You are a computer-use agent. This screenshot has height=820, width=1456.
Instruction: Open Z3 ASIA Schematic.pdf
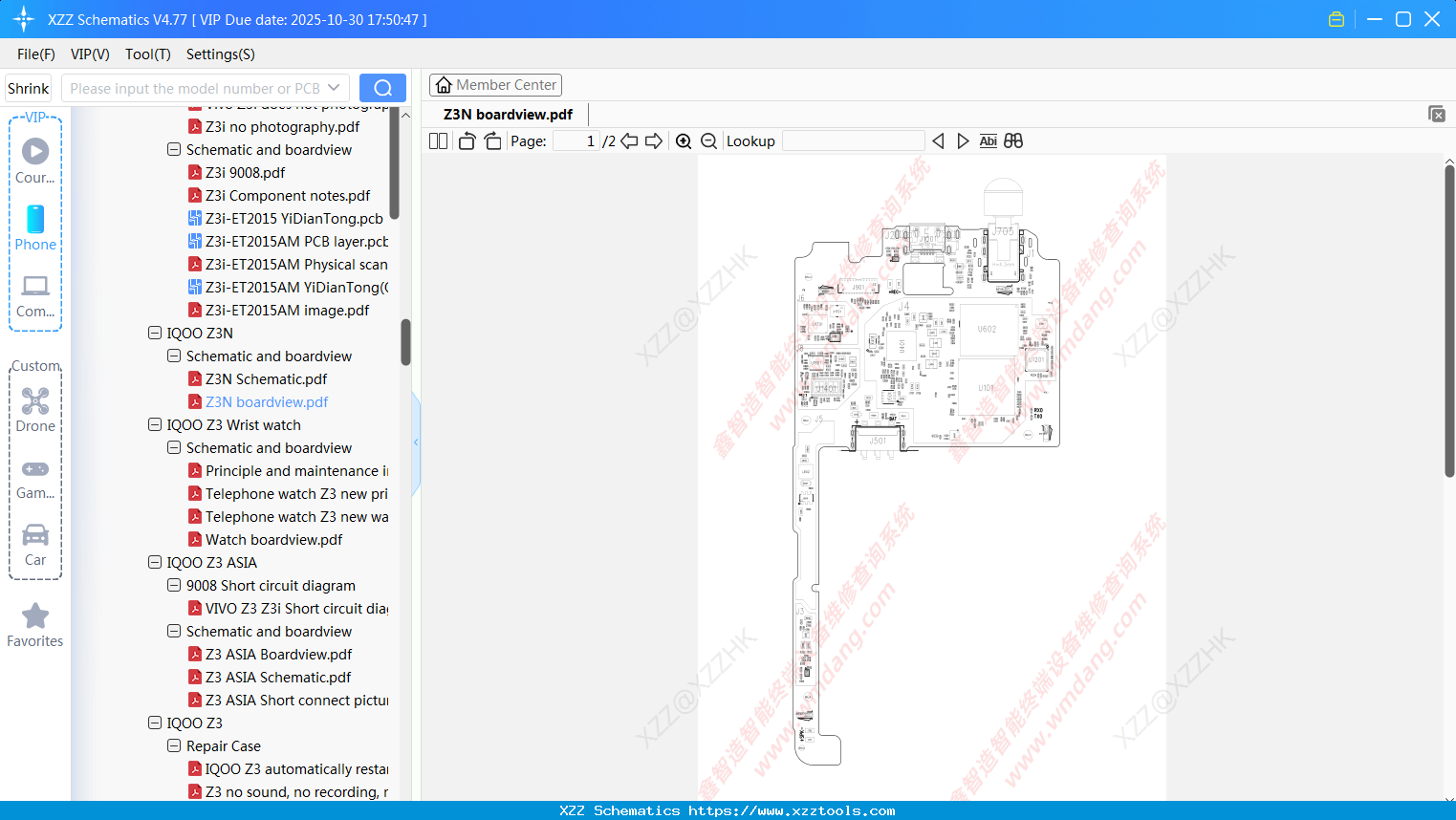tap(278, 678)
